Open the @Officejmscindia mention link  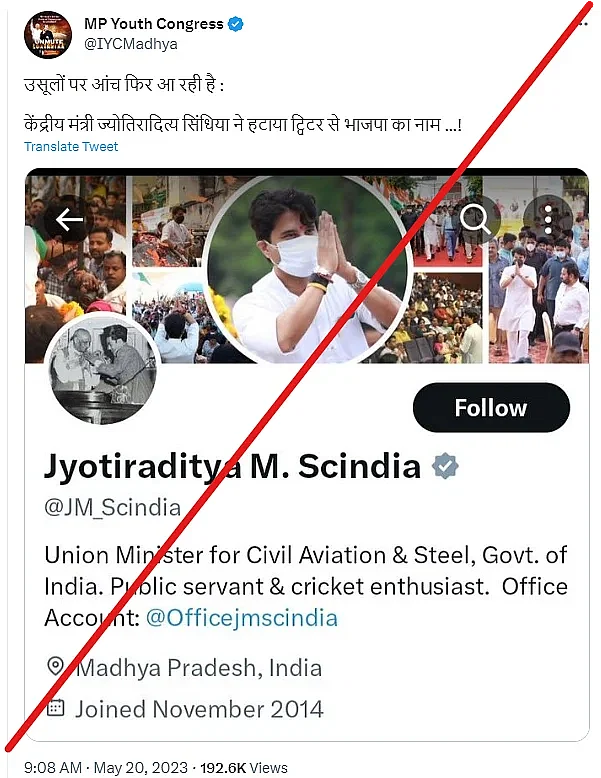[x=241, y=617]
